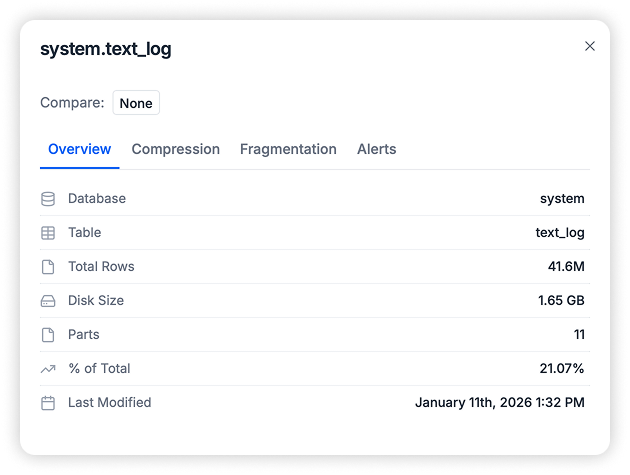The height and width of the screenshot is (475, 630).
Task: Click the Disk Size value 1.65 GB
Action: point(561,301)
